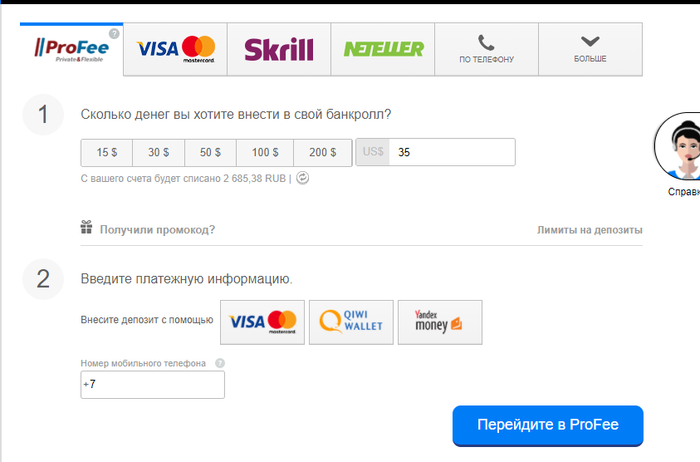This screenshot has width=700, height=462.
Task: Choose the phone payment option По телефону
Action: 486,49
